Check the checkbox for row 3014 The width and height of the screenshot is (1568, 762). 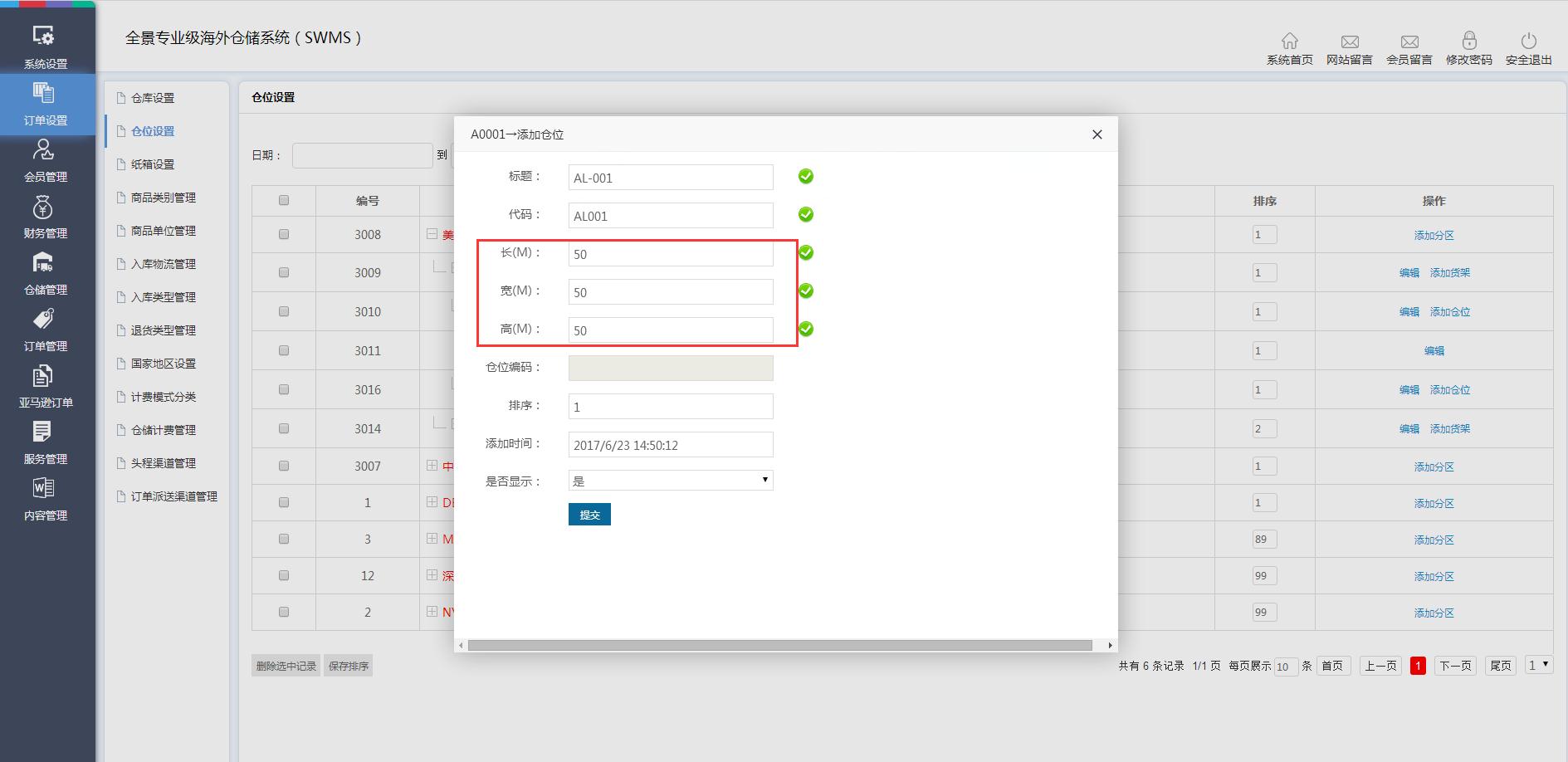(284, 428)
